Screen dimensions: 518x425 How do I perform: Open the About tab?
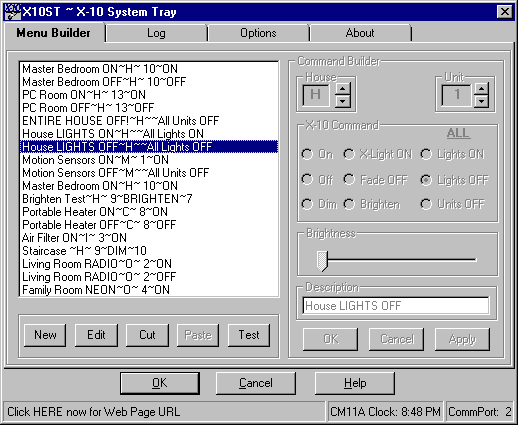click(360, 33)
